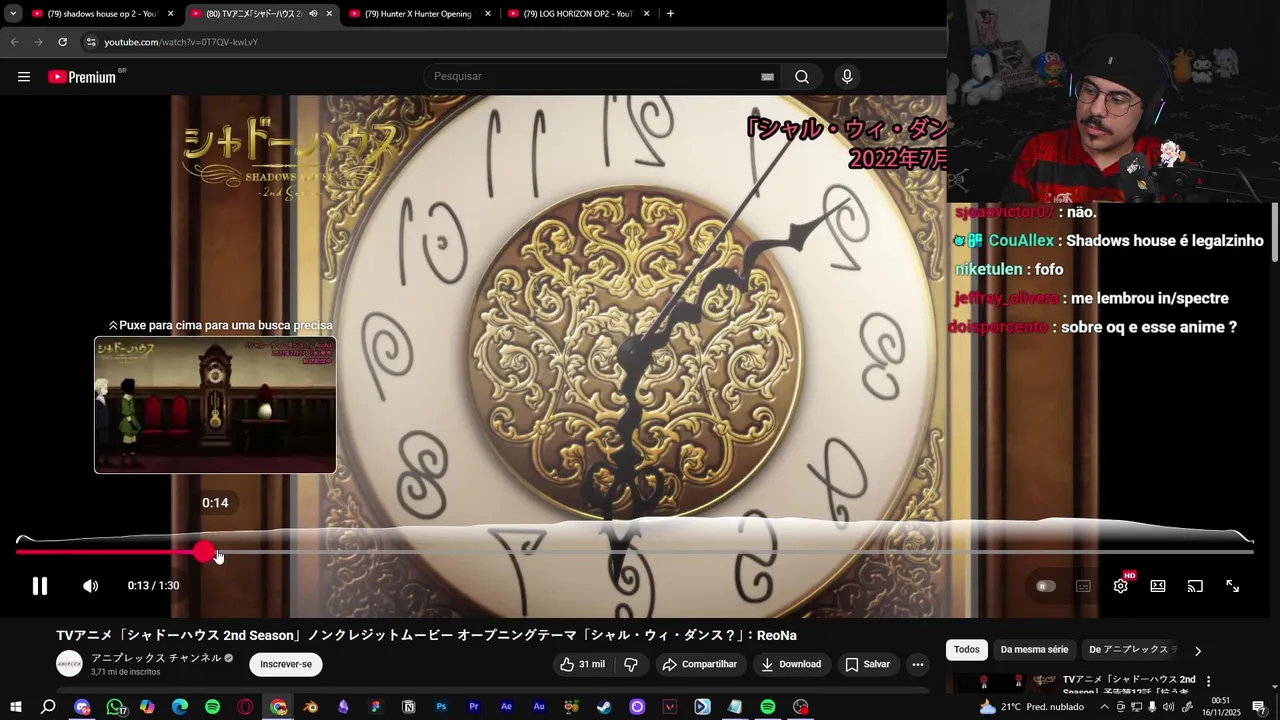Open the Windows Start menu
This screenshot has width=1280, height=720.
(x=15, y=707)
